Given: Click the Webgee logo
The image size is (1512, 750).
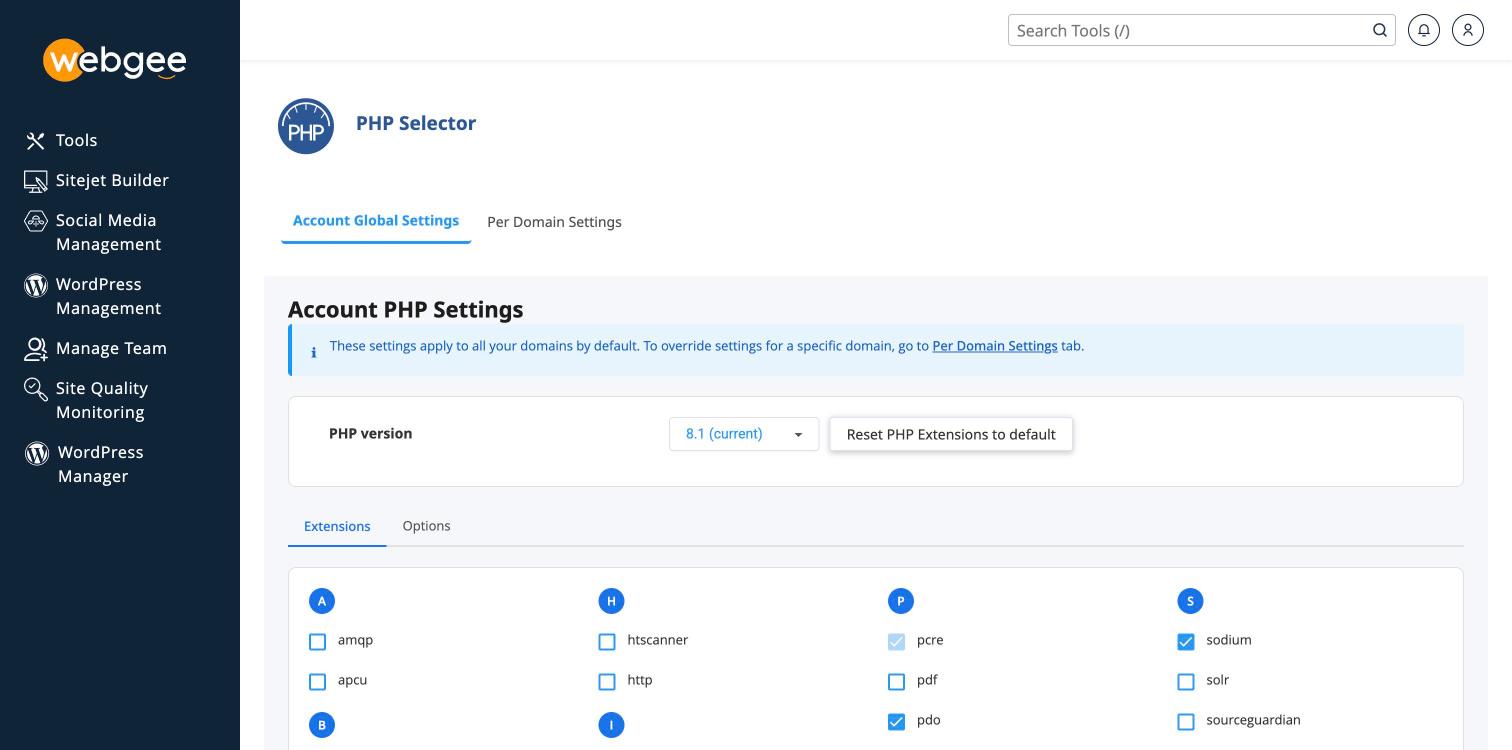Looking at the screenshot, I should 114,60.
